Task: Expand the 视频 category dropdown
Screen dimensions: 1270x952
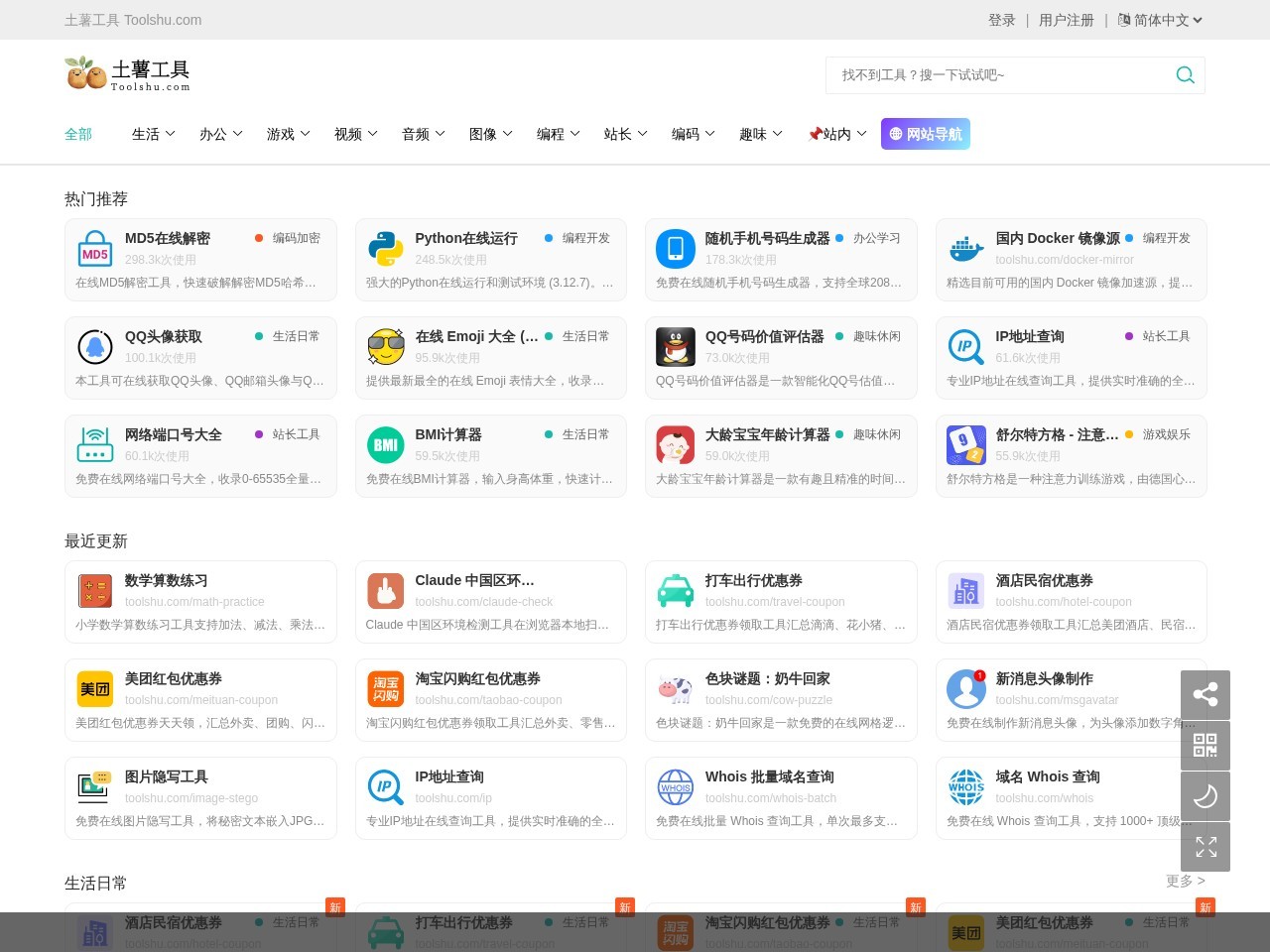Action: coord(356,134)
